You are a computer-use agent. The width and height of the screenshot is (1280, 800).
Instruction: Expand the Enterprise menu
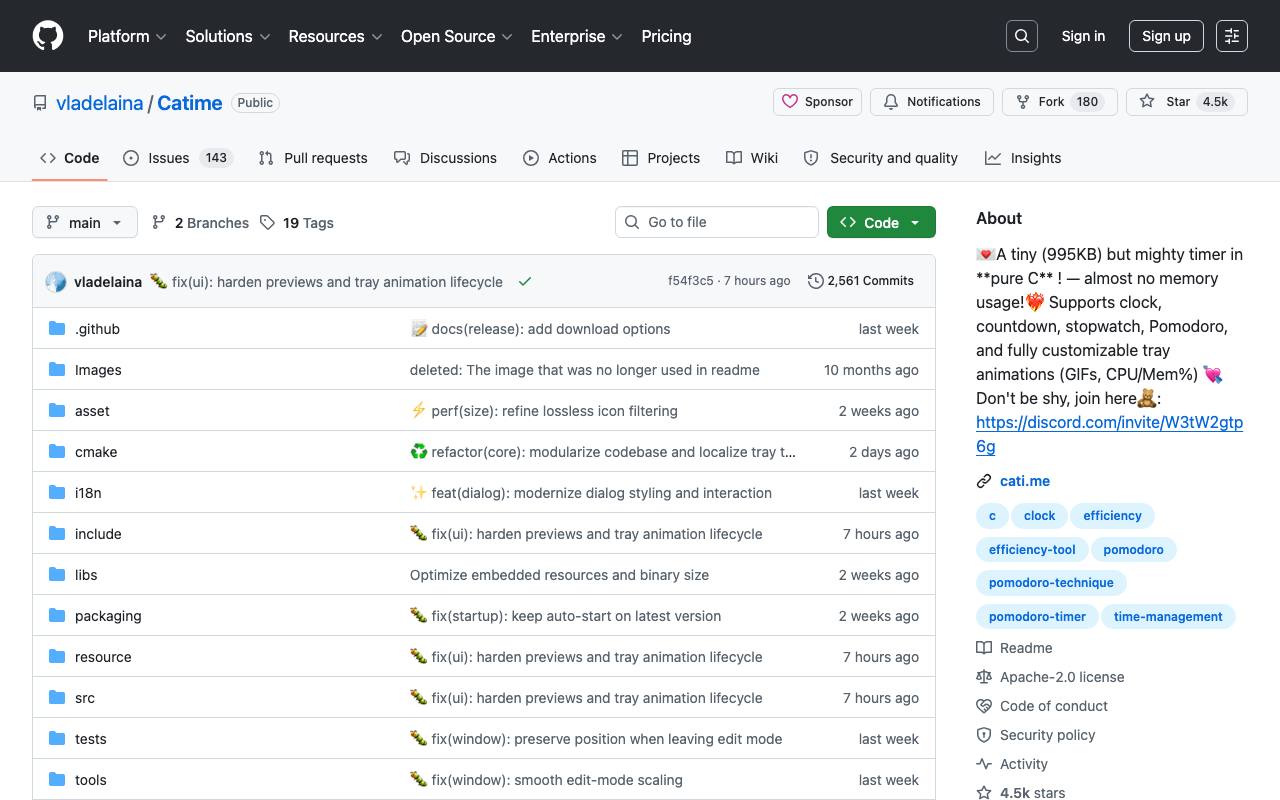tap(577, 36)
